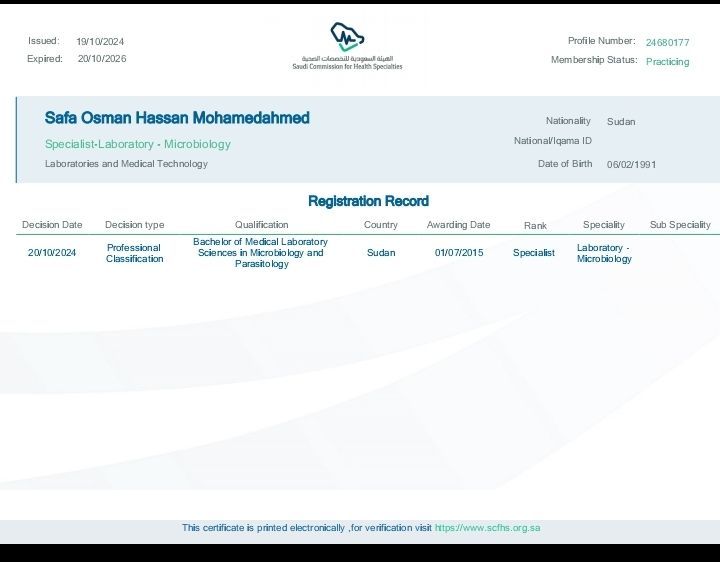Click the Registration Record heading
Viewport: 720px width, 562px height.
tap(368, 201)
